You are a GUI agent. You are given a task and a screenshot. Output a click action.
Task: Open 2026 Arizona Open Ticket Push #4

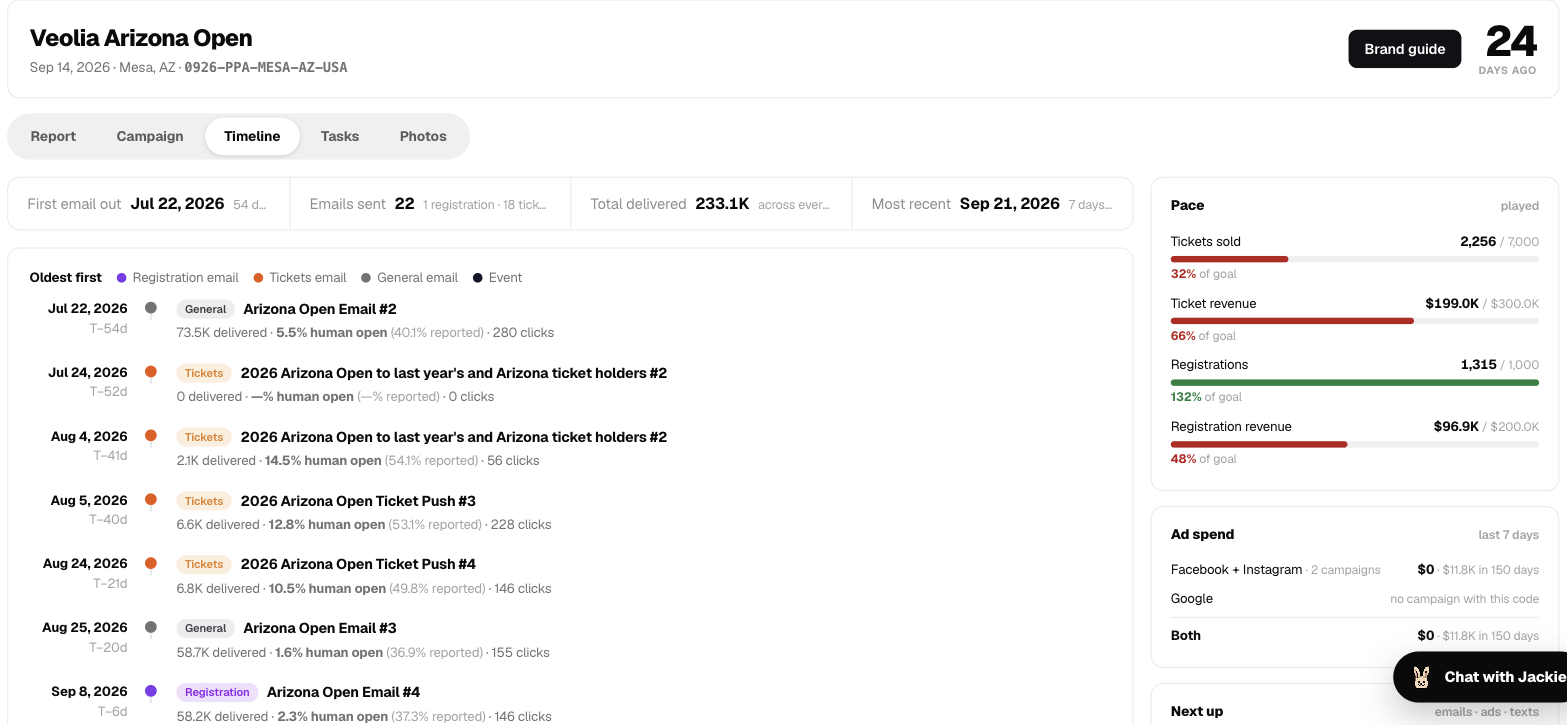[x=358, y=564]
